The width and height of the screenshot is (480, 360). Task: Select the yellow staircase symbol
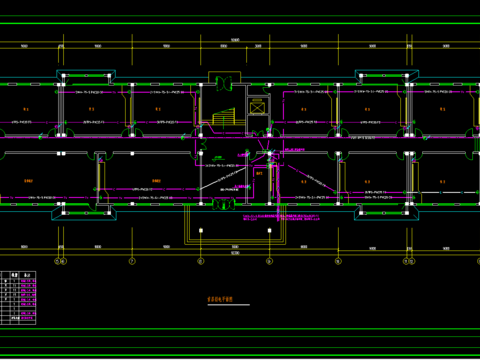224,117
